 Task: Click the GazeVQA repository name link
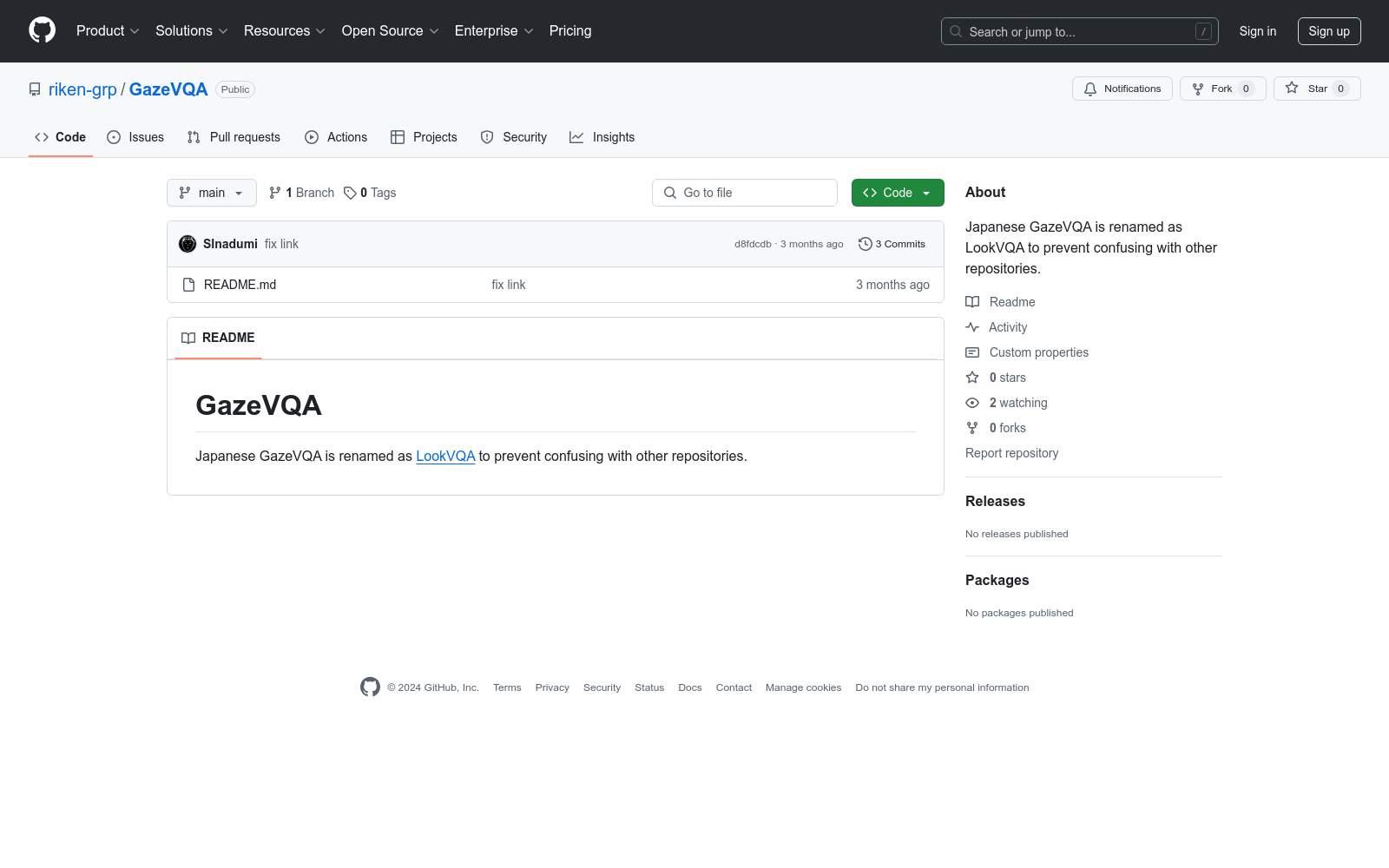[x=168, y=89]
